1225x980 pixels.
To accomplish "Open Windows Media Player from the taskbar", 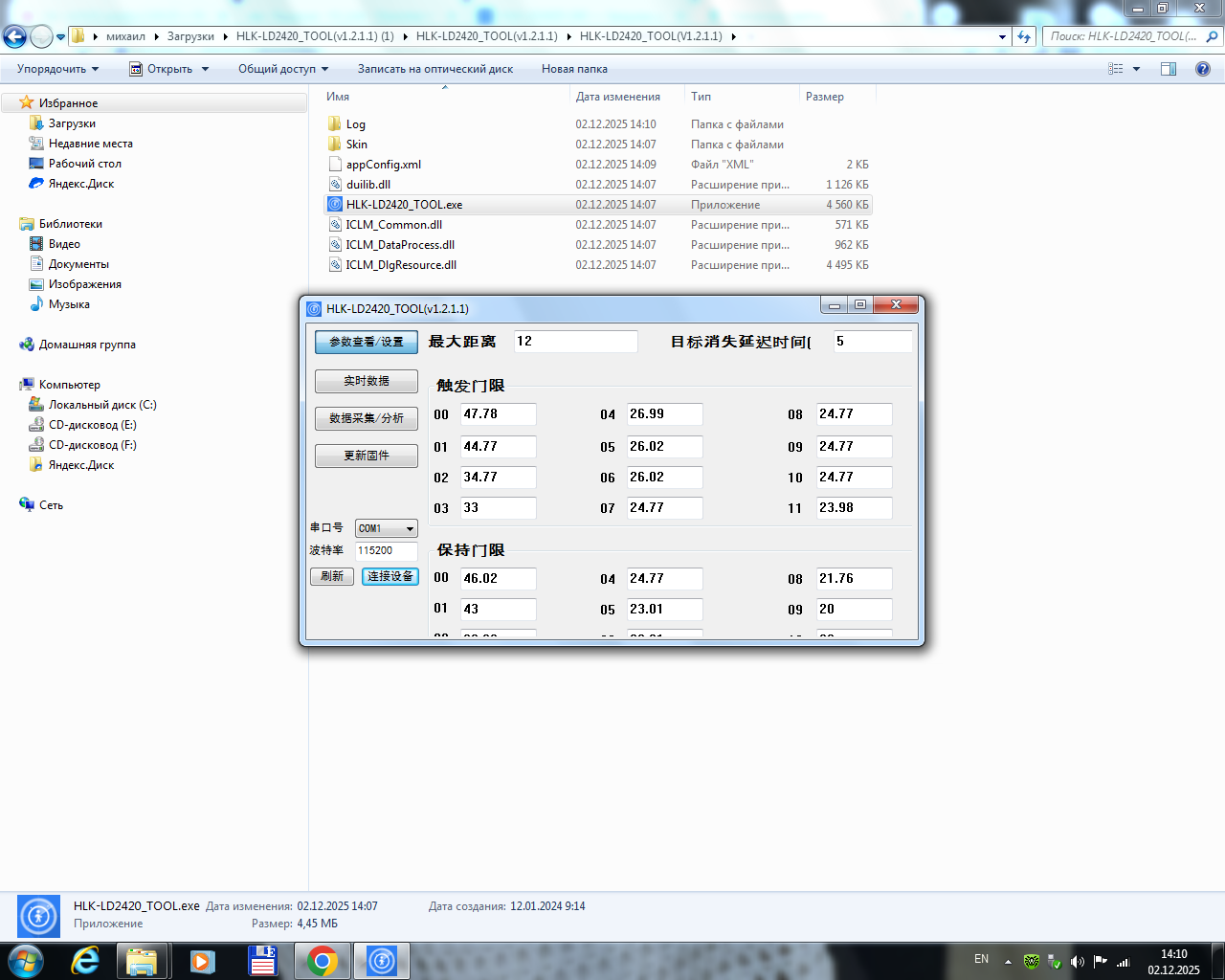I will point(202,961).
